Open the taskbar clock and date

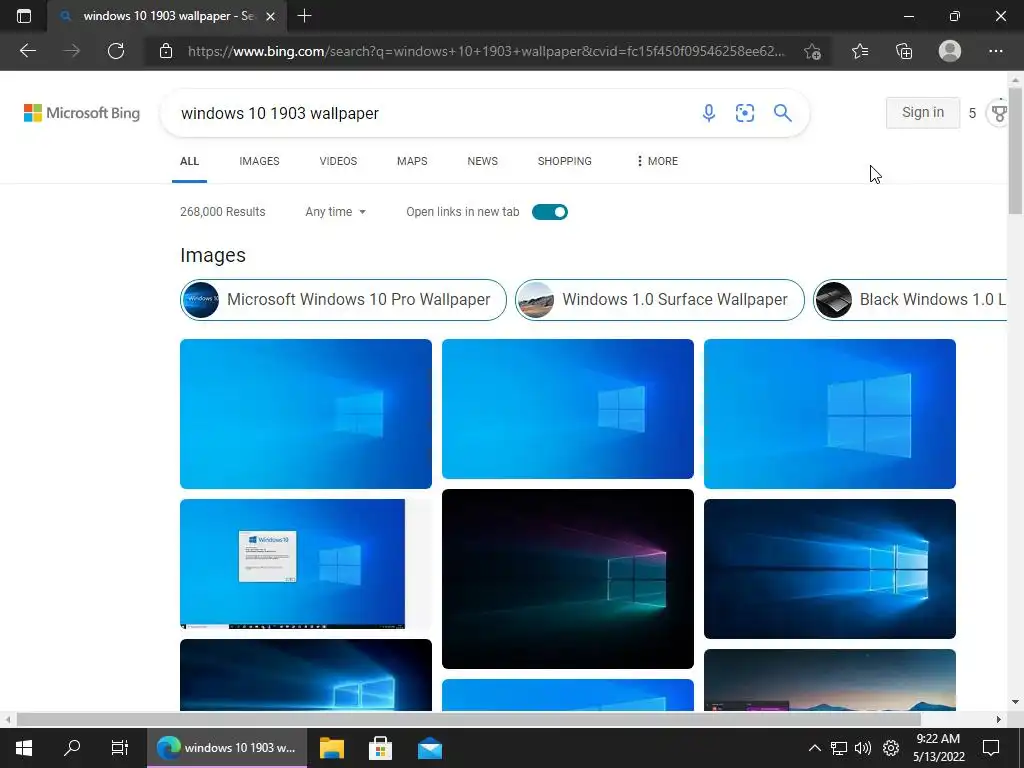click(x=938, y=748)
